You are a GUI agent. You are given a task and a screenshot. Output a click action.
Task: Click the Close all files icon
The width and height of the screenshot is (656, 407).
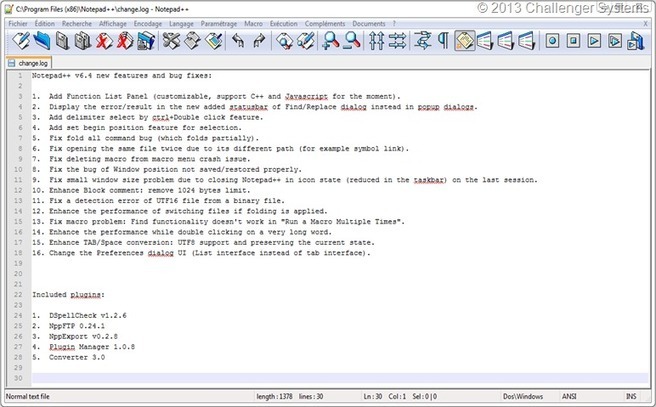(x=124, y=41)
